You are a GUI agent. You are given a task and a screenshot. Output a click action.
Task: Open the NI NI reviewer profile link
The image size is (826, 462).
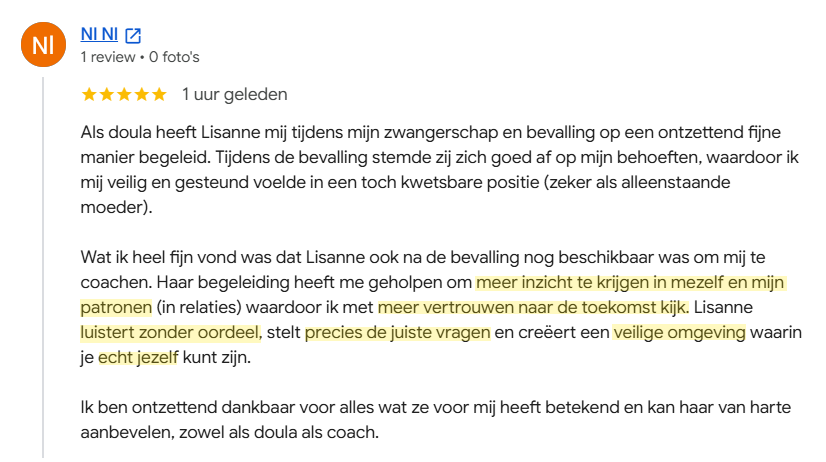(99, 34)
